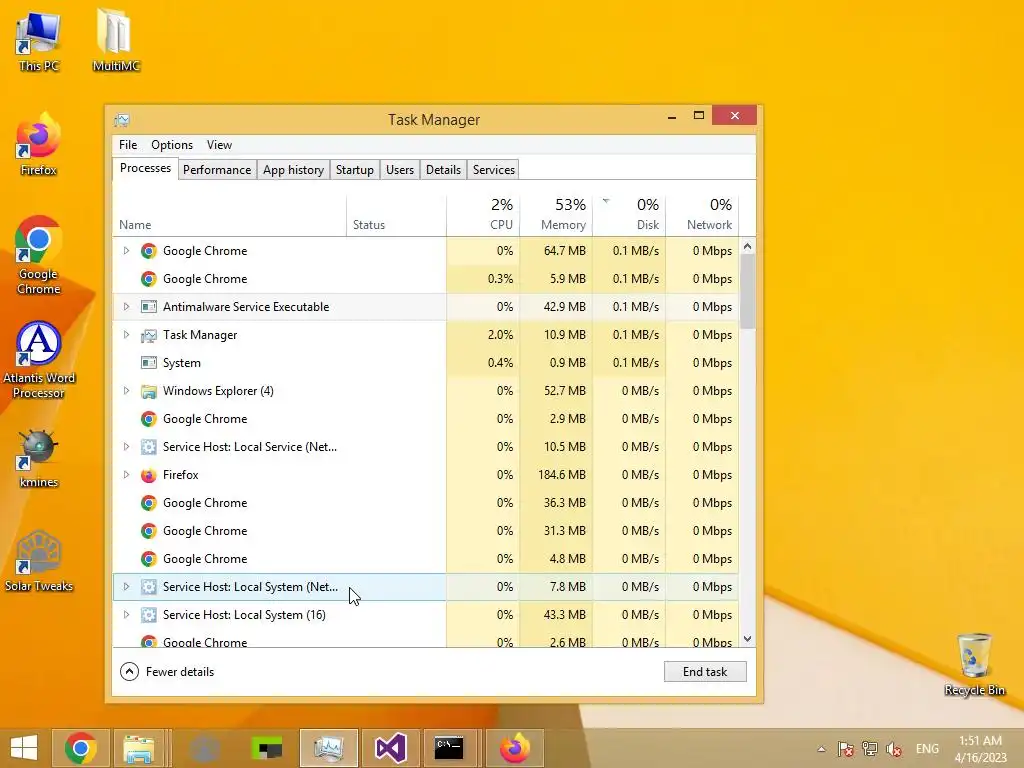This screenshot has height=768, width=1024.
Task: Select the Processes tab
Action: [x=145, y=168]
